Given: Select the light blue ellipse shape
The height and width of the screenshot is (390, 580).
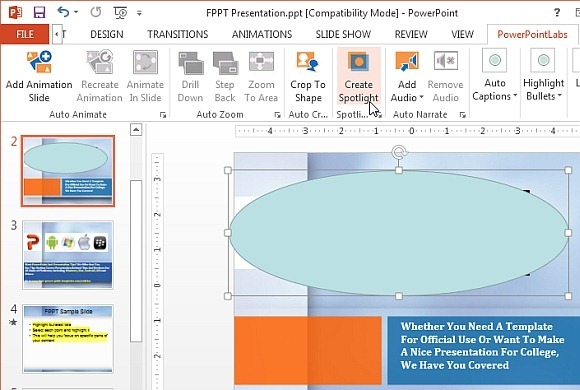Looking at the screenshot, I should (x=398, y=233).
